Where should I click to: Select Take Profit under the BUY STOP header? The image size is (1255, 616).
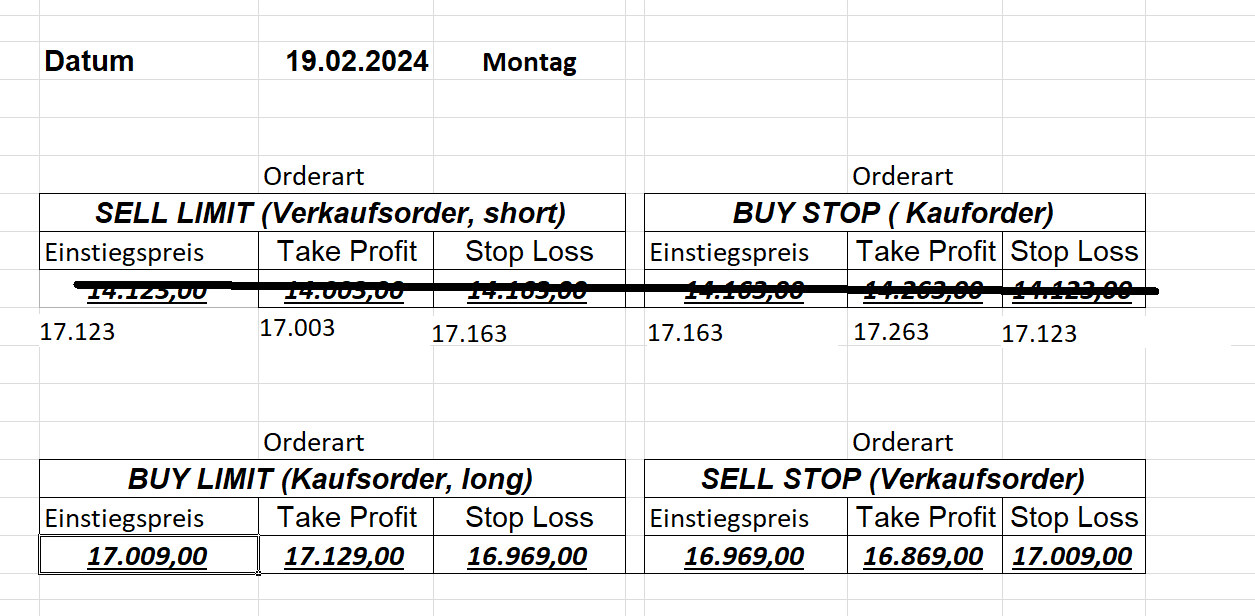pyautogui.click(x=926, y=252)
